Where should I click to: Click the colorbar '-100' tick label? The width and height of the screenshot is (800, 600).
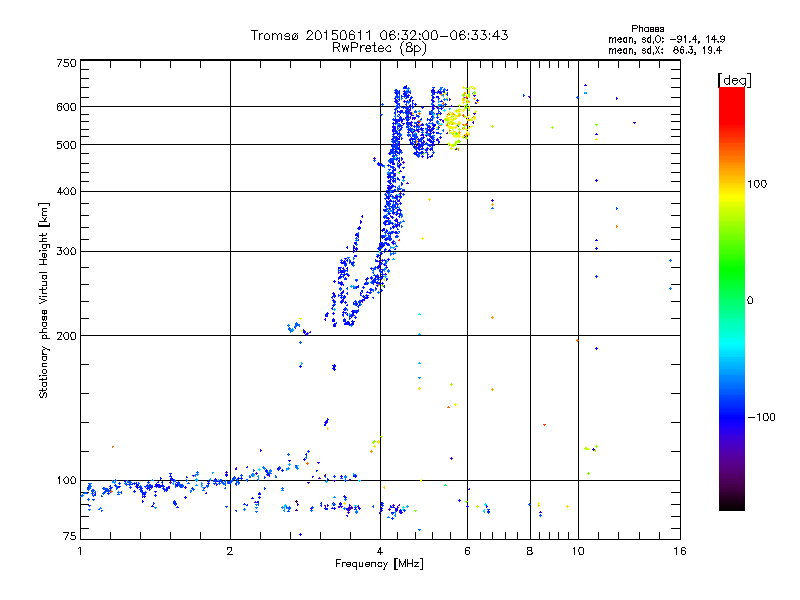coord(761,417)
